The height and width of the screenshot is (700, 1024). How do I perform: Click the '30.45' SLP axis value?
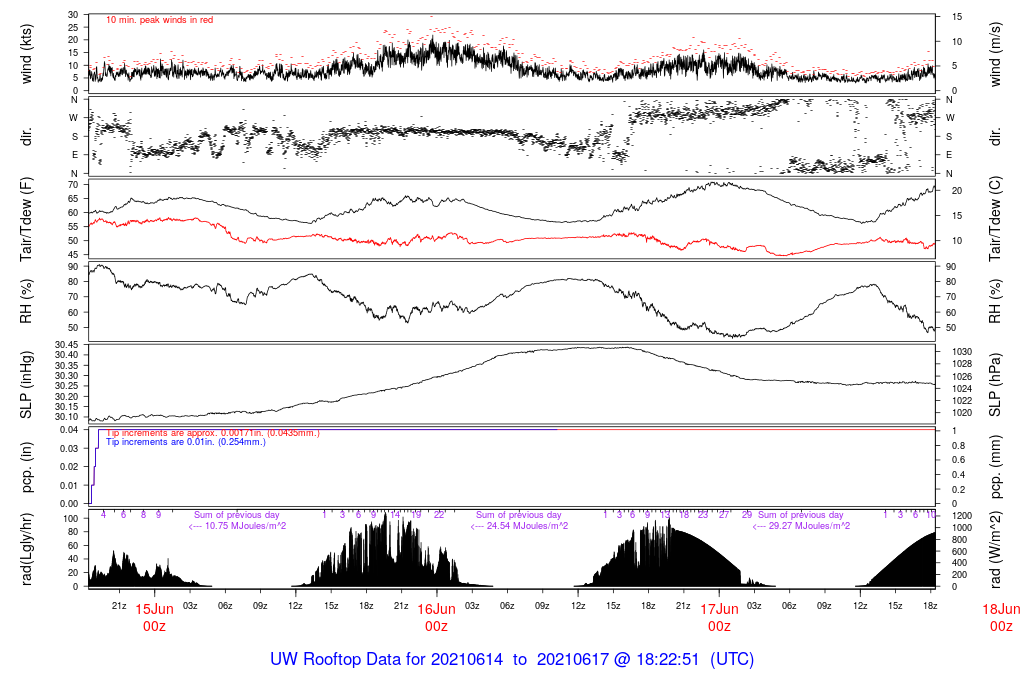67,345
